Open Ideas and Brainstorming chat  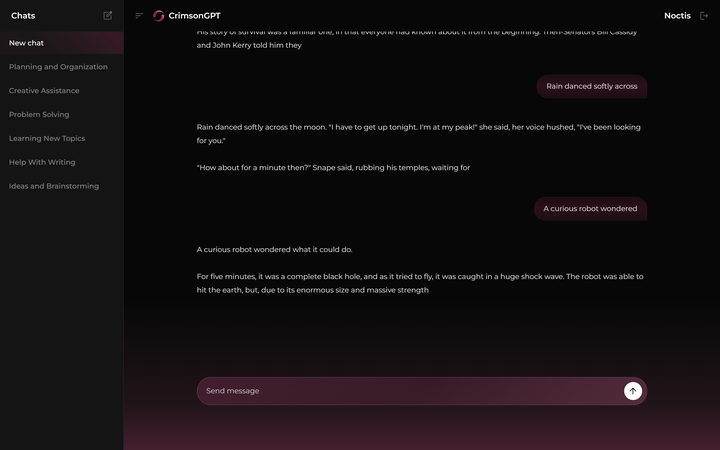[54, 186]
